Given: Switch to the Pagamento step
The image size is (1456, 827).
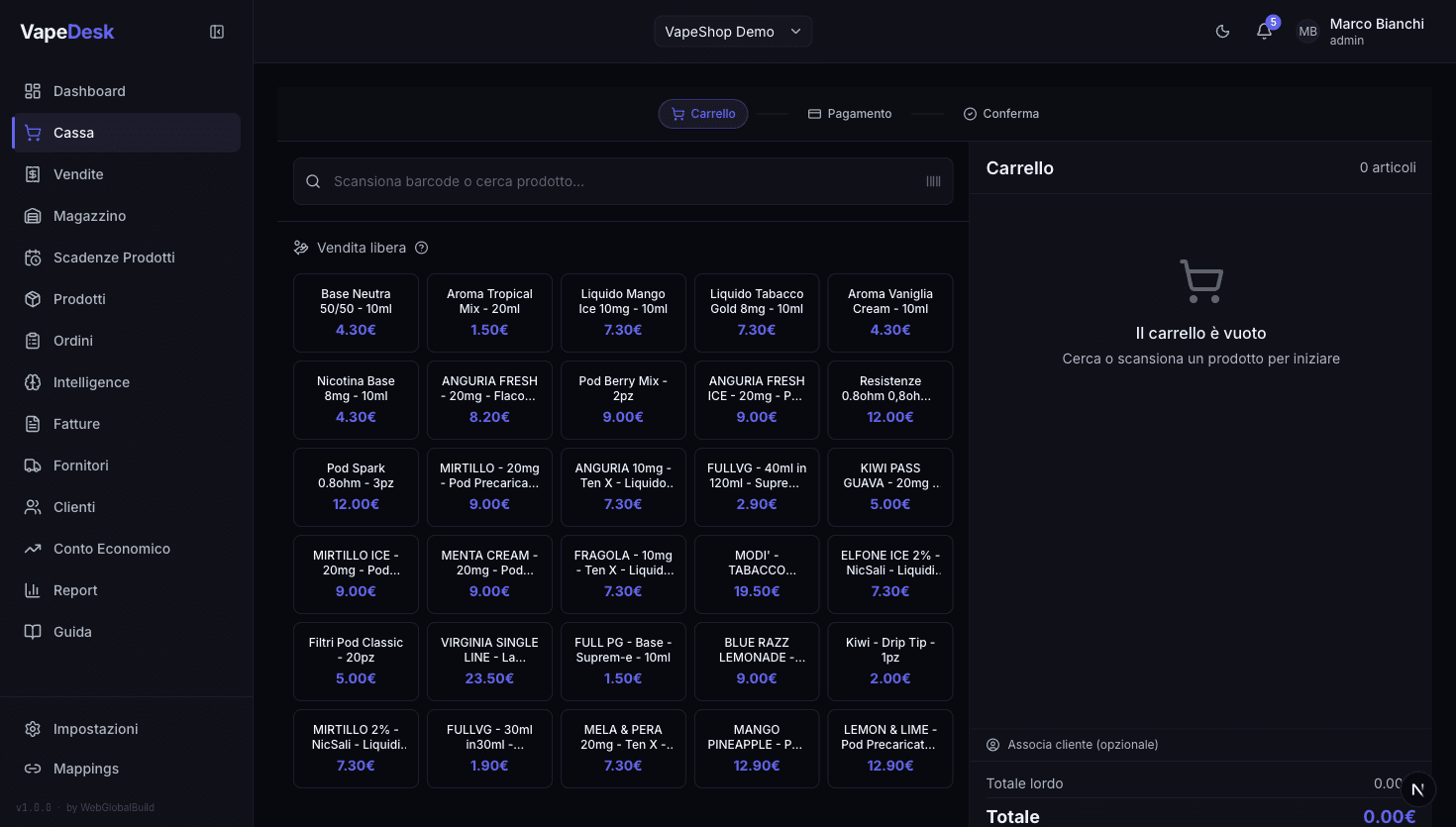Looking at the screenshot, I should tap(850, 114).
